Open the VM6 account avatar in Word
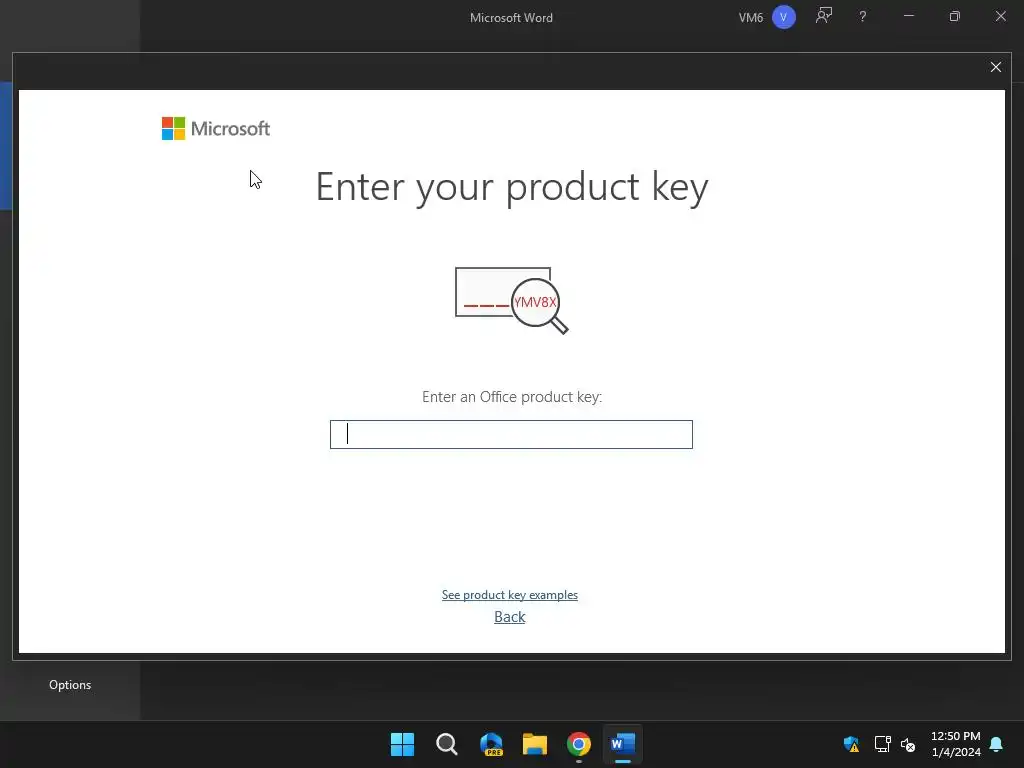 point(783,17)
